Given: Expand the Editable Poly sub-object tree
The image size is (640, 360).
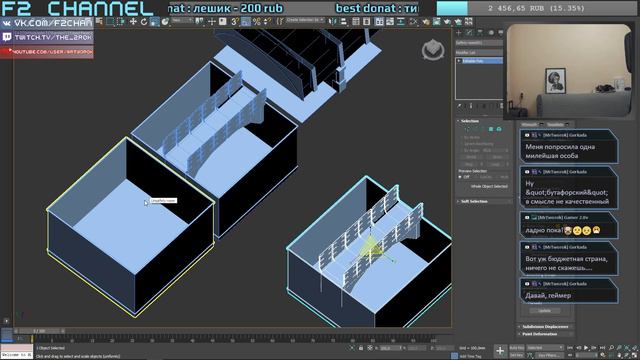Looking at the screenshot, I should [x=459, y=61].
